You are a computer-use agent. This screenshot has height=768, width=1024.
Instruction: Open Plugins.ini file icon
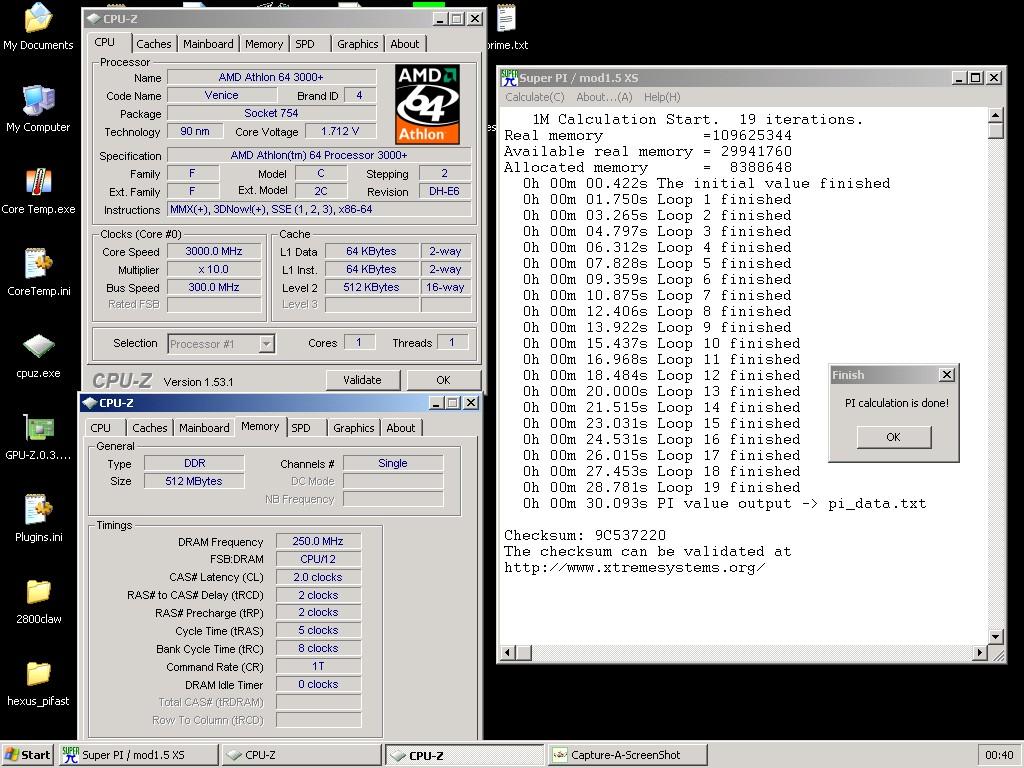tap(38, 519)
